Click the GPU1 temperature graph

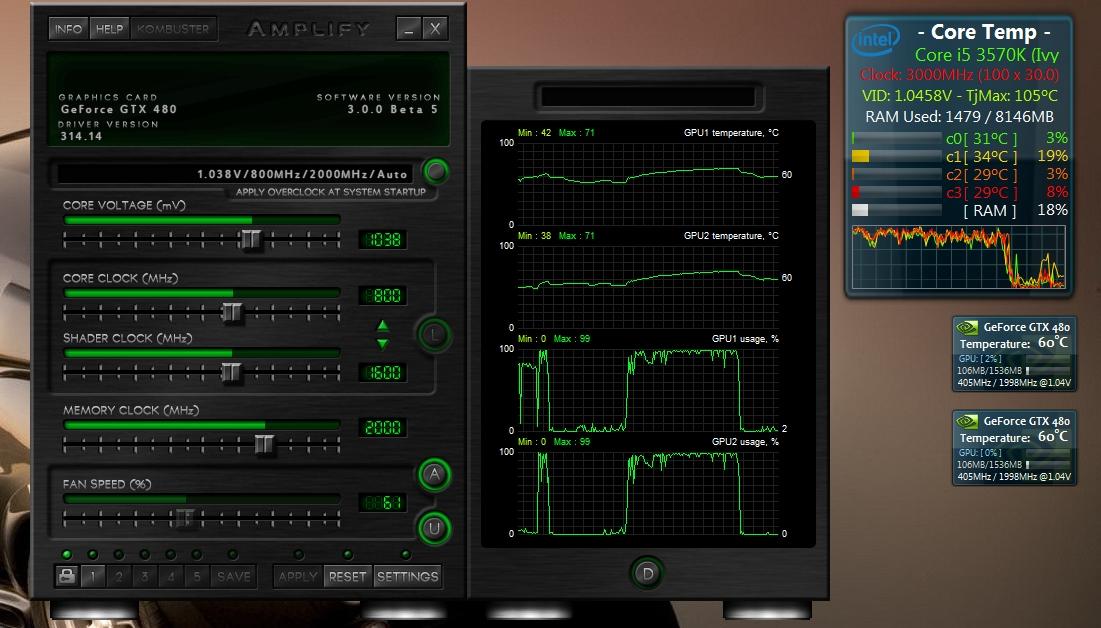(648, 183)
